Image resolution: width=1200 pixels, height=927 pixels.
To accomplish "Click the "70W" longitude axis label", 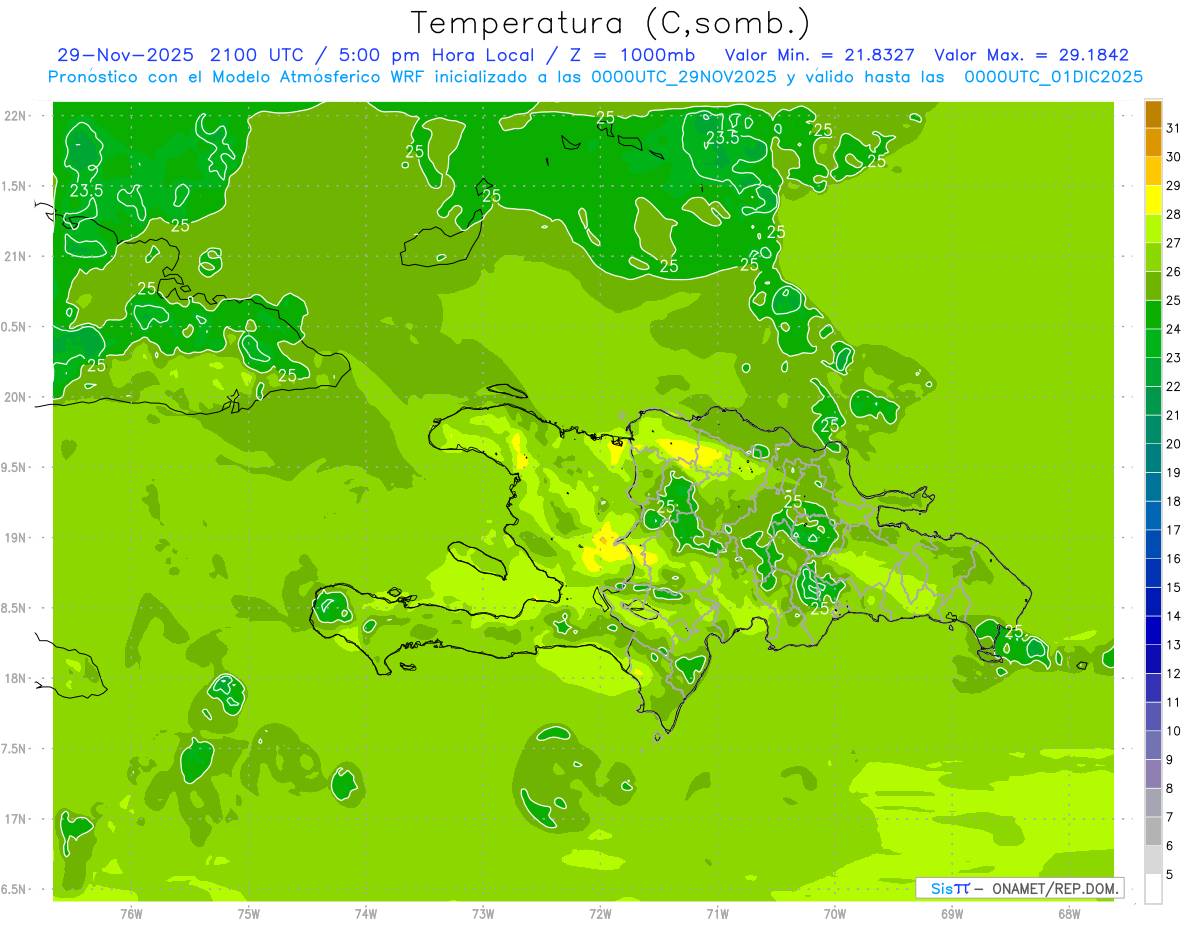I will (x=835, y=914).
